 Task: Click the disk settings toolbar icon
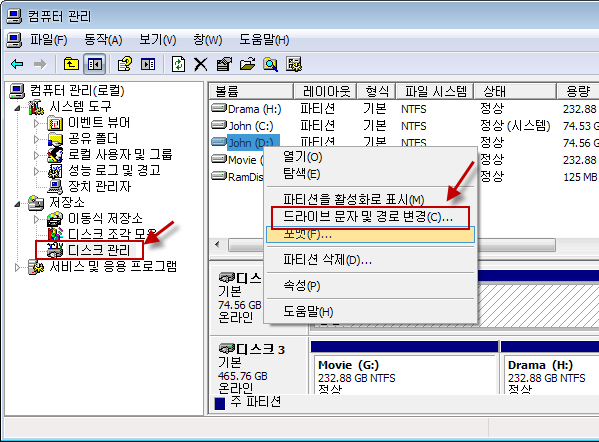tap(294, 64)
